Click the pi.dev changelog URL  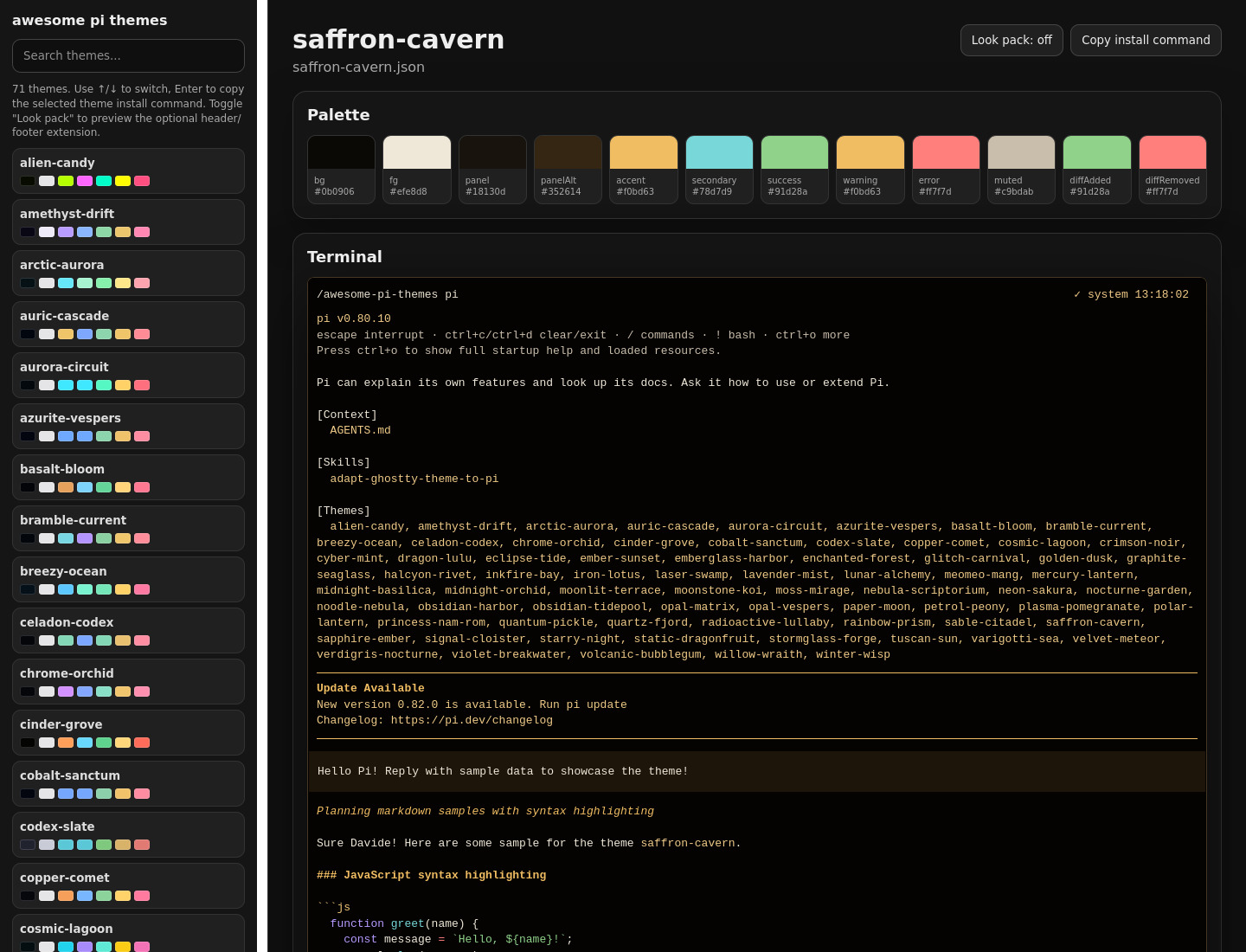point(472,720)
